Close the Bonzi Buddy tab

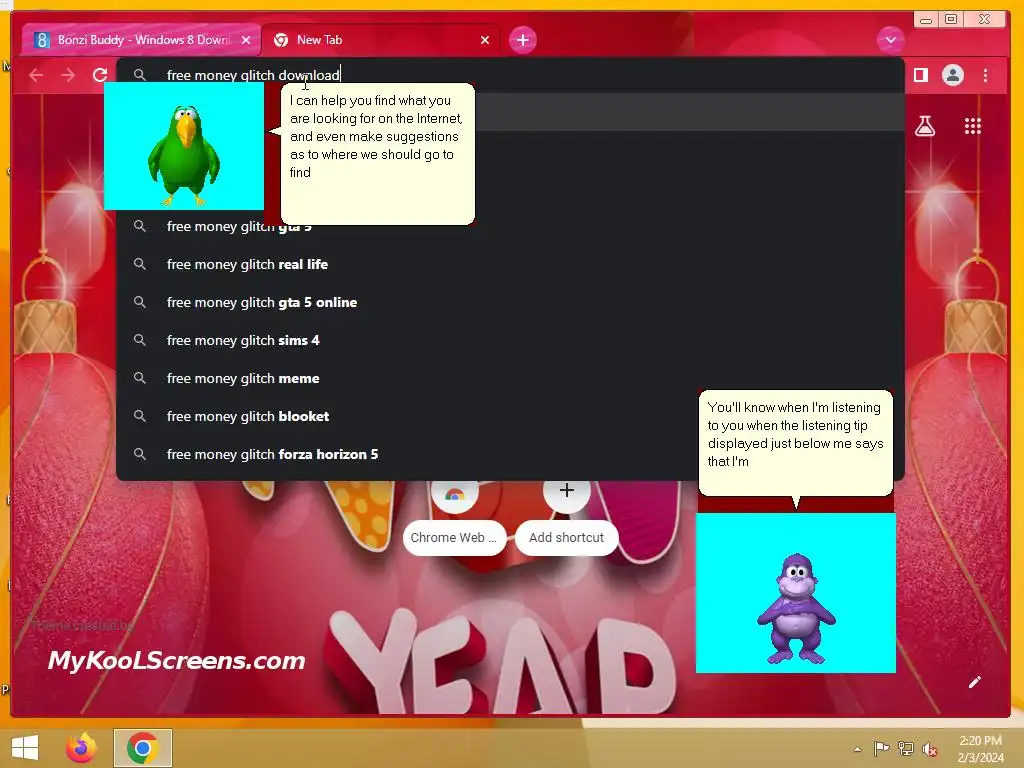pos(246,40)
